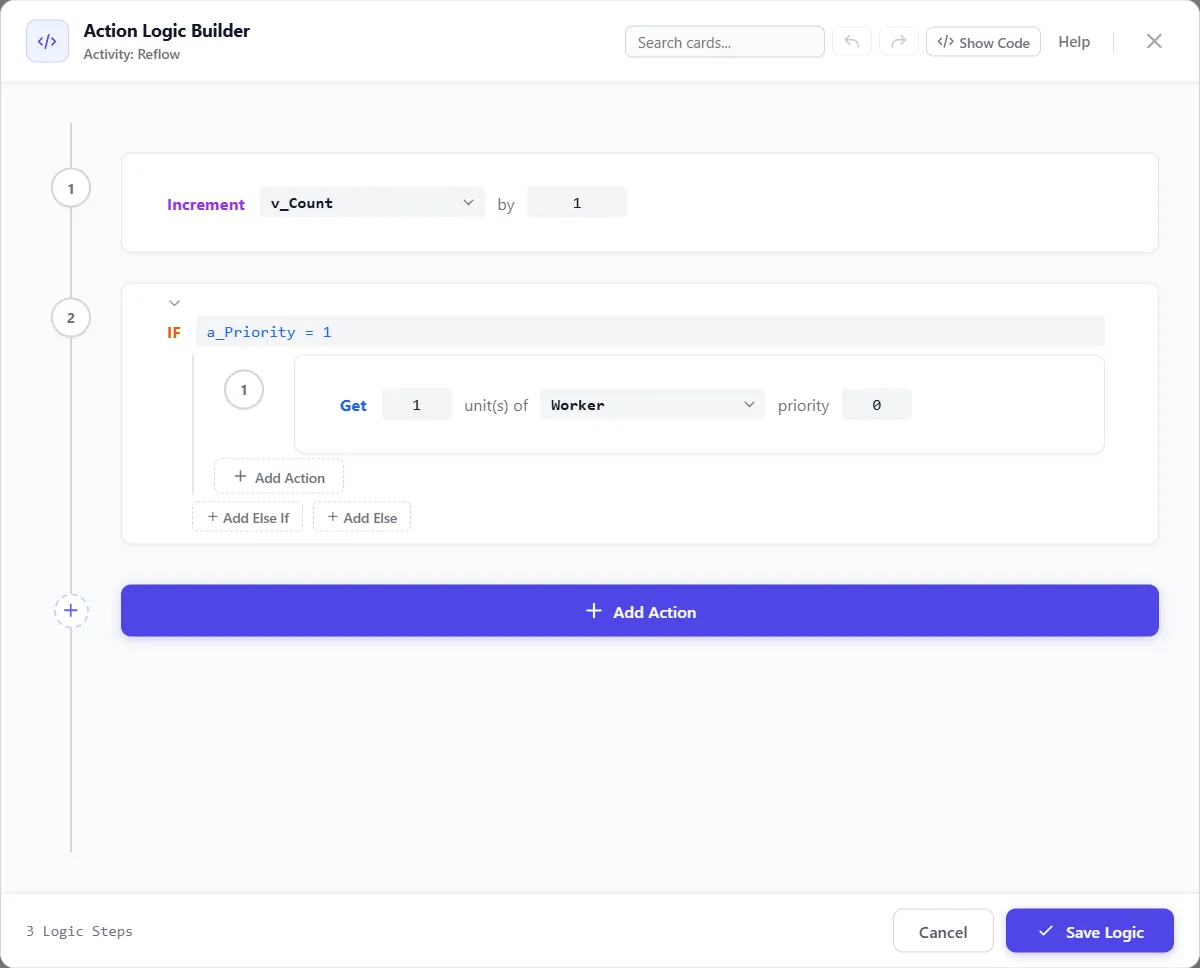Viewport: 1200px width, 968px height.
Task: Collapse the IF block chevron
Action: pyautogui.click(x=174, y=303)
